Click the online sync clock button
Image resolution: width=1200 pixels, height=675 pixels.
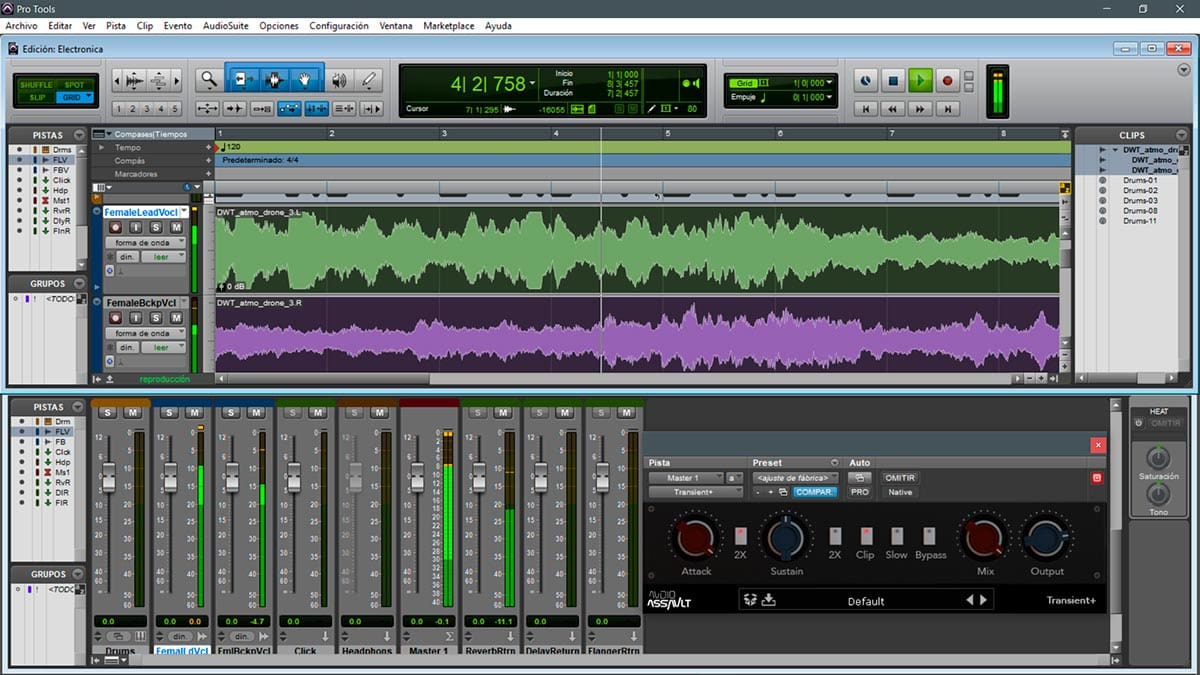point(867,81)
